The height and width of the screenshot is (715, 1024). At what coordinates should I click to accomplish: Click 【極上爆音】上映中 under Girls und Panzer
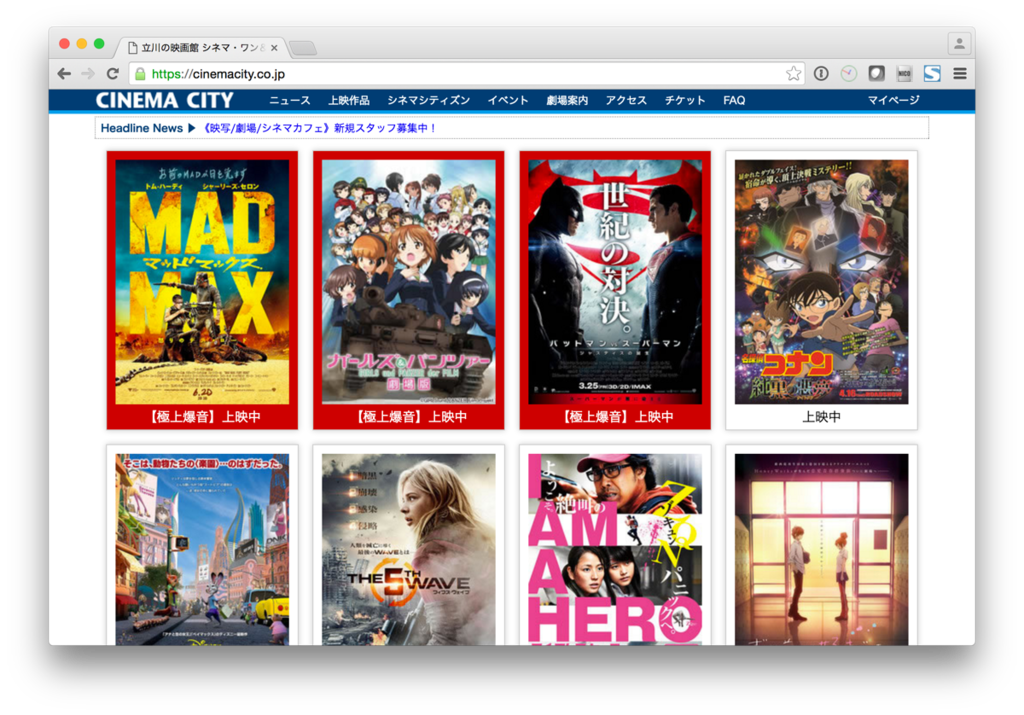click(409, 417)
